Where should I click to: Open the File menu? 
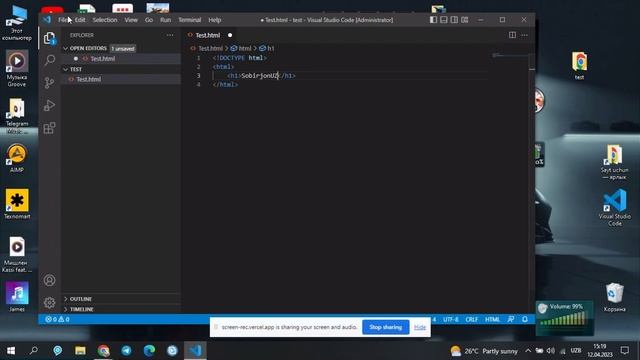point(63,20)
